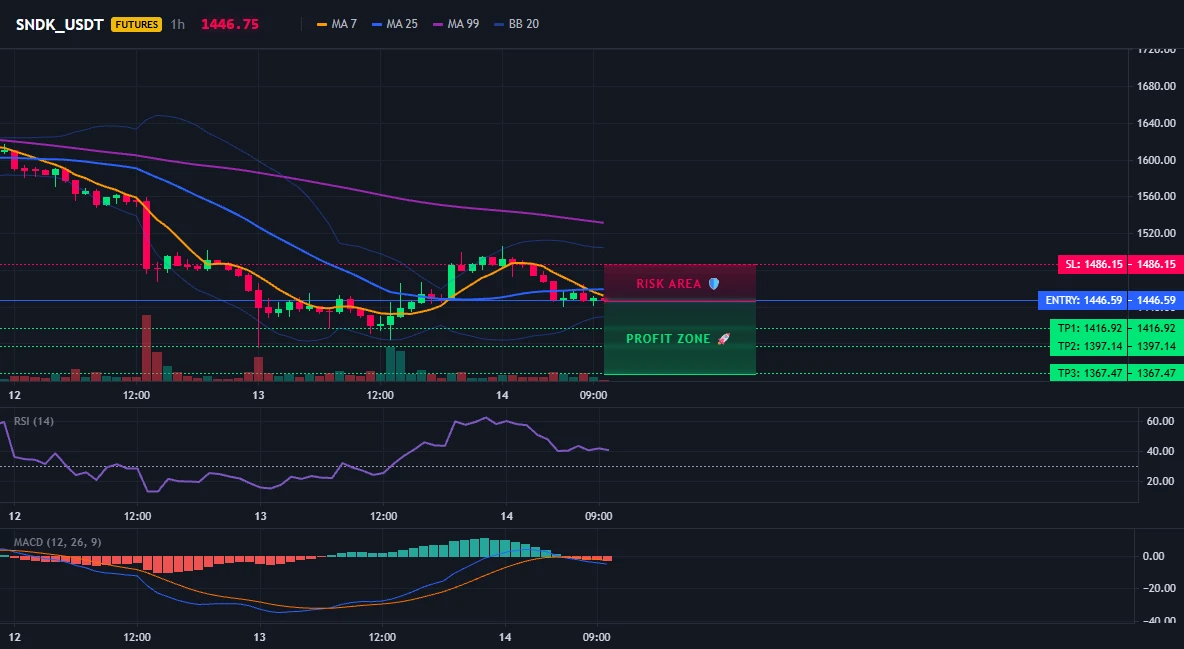
Task: Click the RISK AREA label
Action: pos(669,284)
